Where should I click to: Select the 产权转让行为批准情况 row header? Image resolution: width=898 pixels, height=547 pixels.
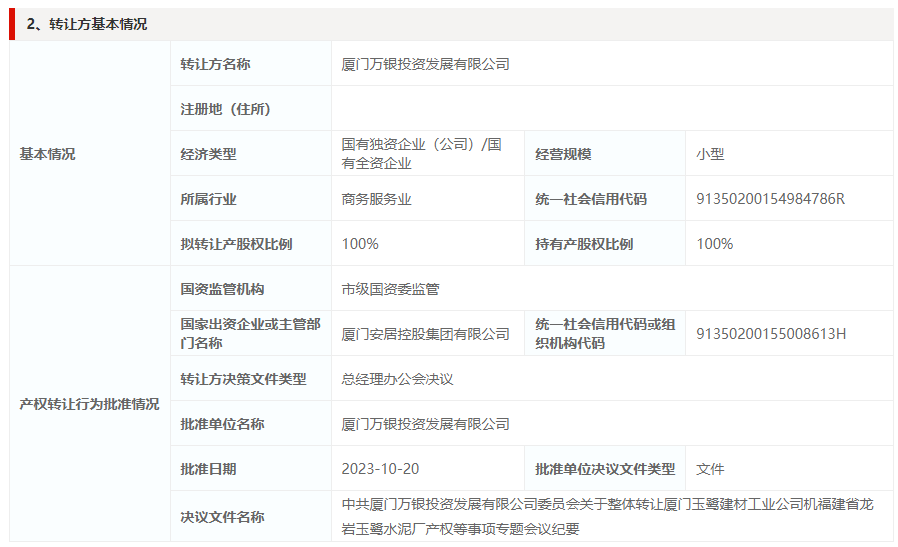click(x=89, y=404)
